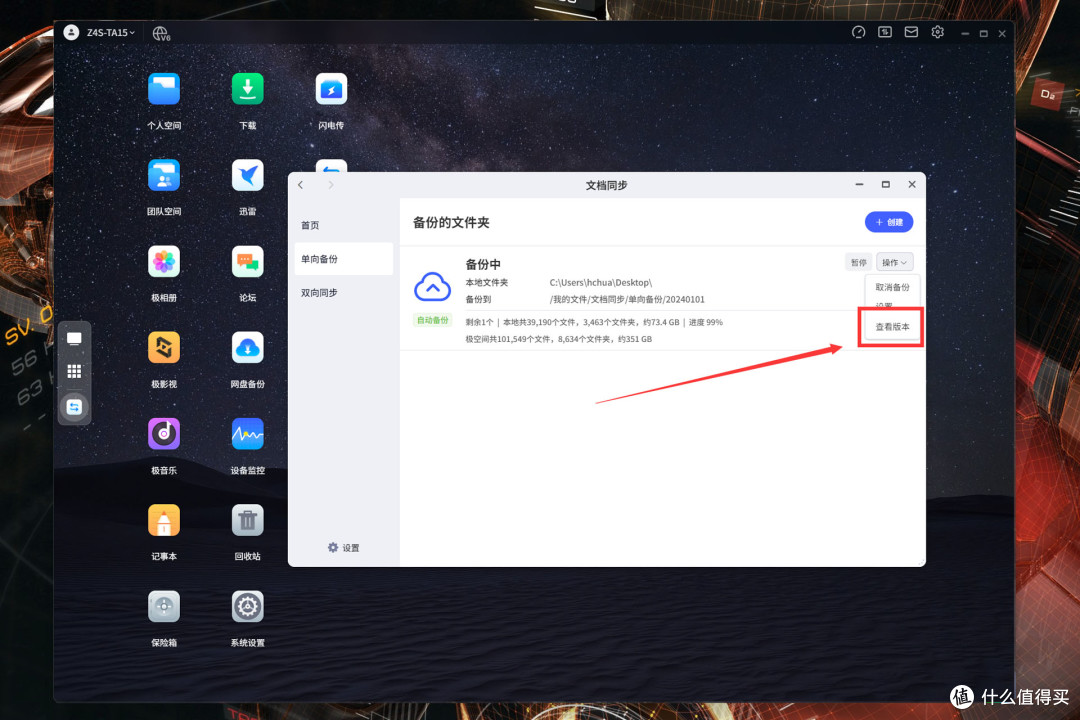The image size is (1080, 720).
Task: Open the 下载 download app icon
Action: click(247, 90)
